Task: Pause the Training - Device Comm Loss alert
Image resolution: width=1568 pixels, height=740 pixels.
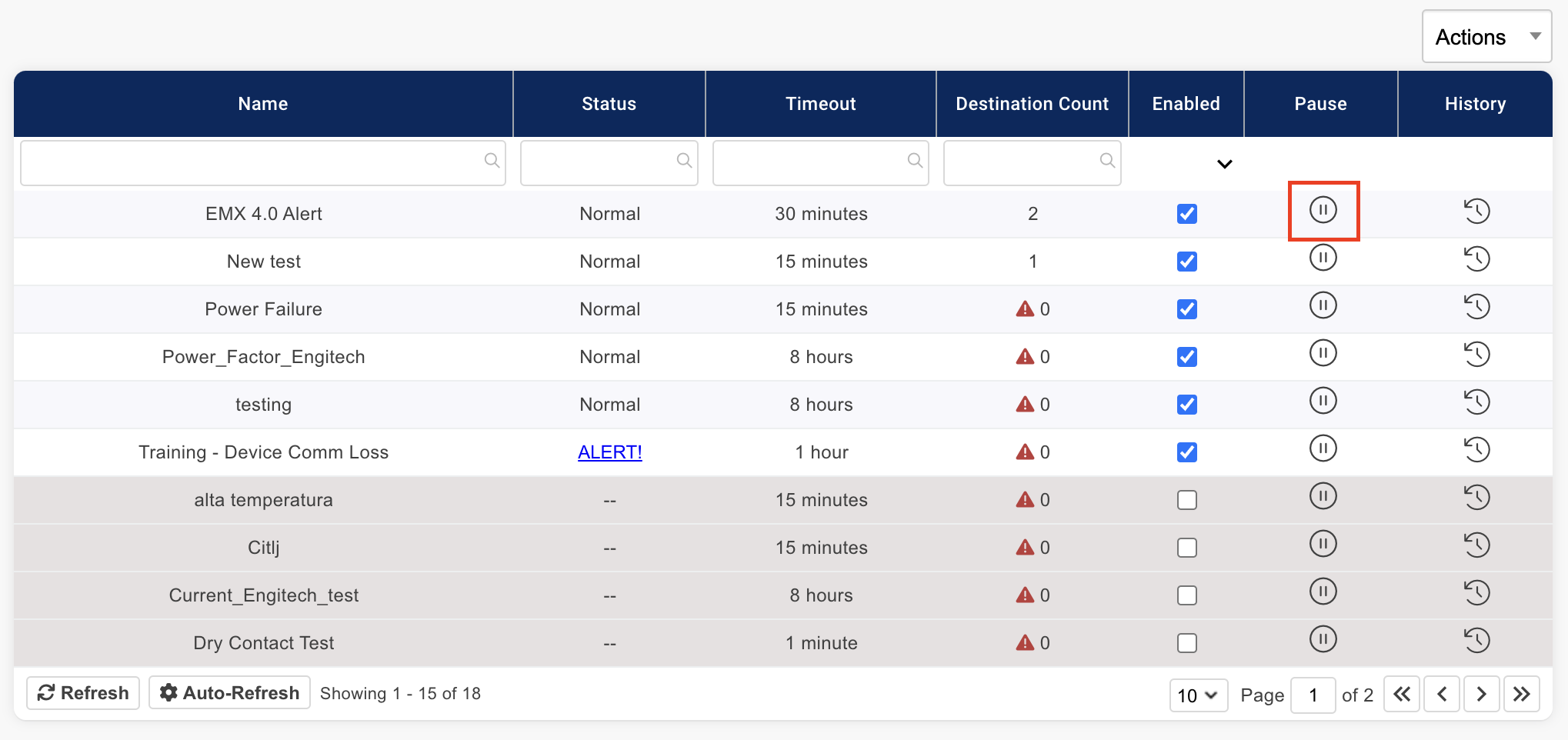Action: (x=1323, y=448)
